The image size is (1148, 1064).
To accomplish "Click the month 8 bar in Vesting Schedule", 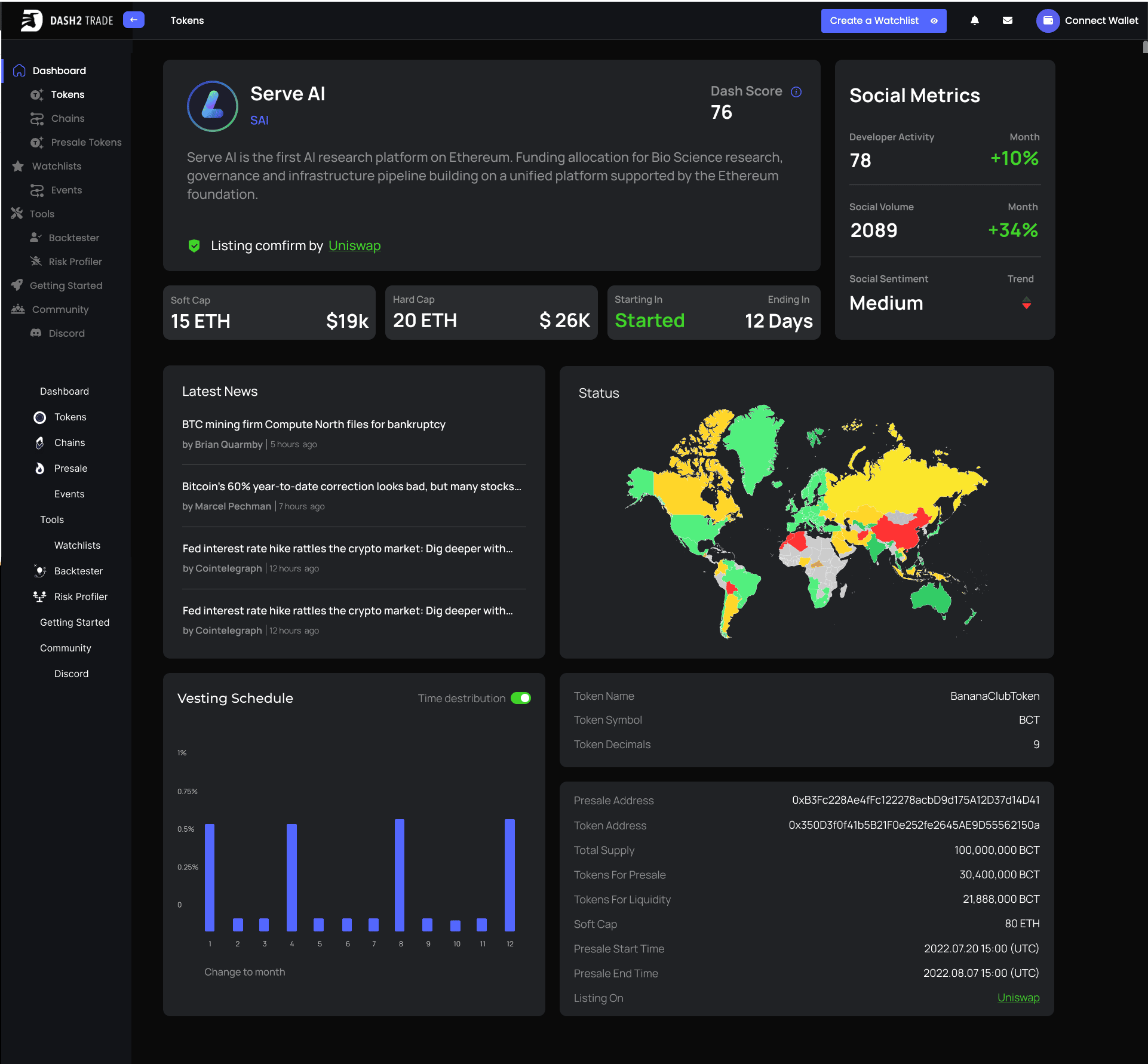I will (x=400, y=875).
